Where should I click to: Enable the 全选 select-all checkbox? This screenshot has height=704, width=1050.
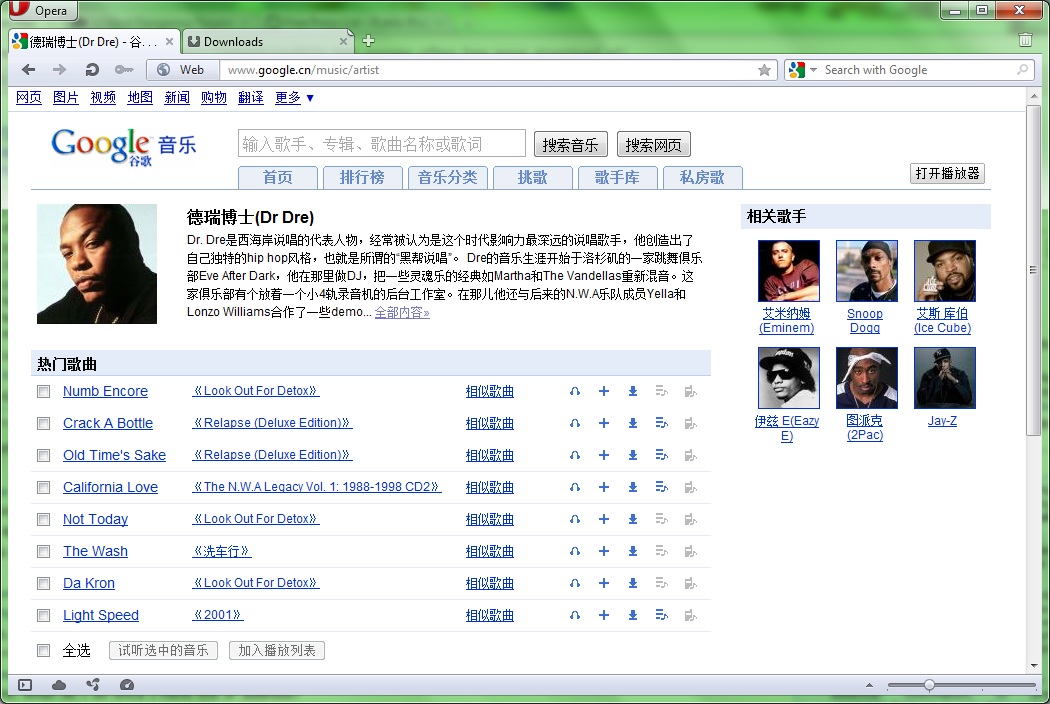click(43, 650)
